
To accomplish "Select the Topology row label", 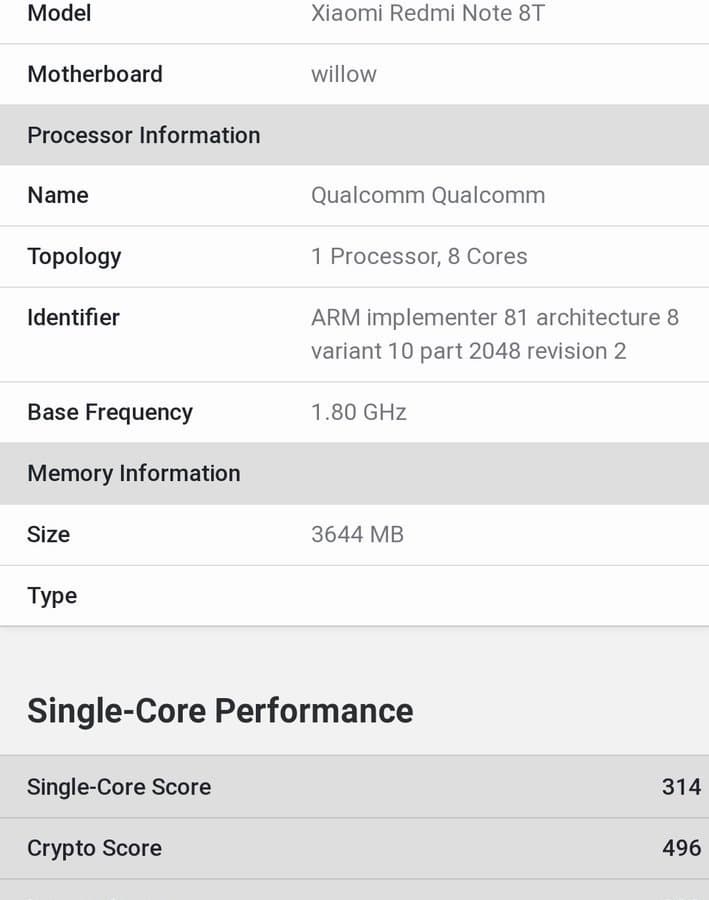I will click(74, 257).
